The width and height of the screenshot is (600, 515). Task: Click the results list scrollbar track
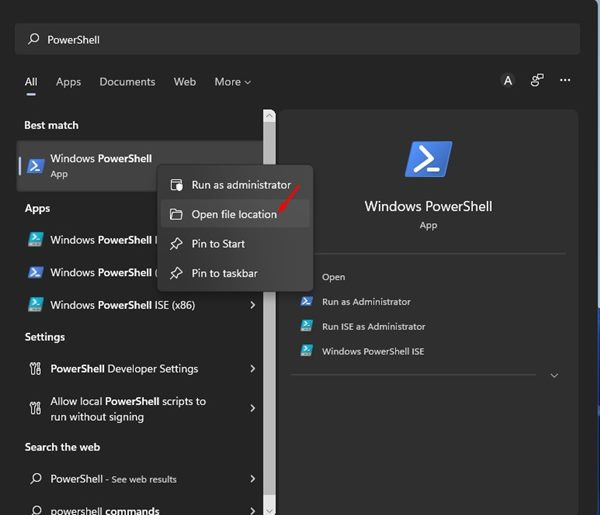269,394
